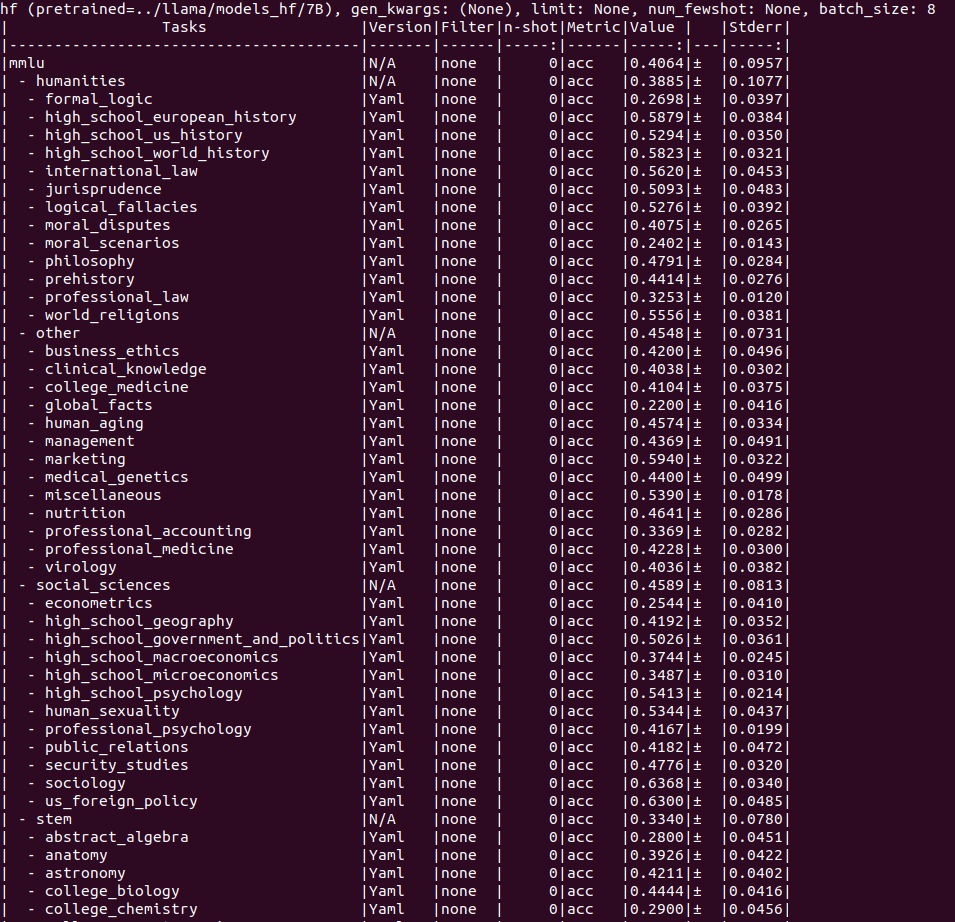Click 'global_facts' task name
This screenshot has height=922, width=955.
pos(99,406)
